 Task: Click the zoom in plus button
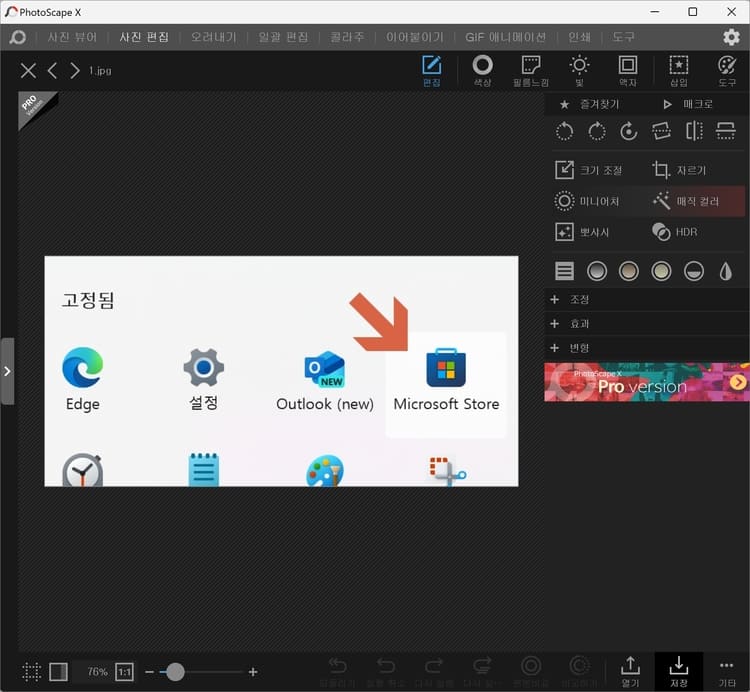(x=253, y=672)
